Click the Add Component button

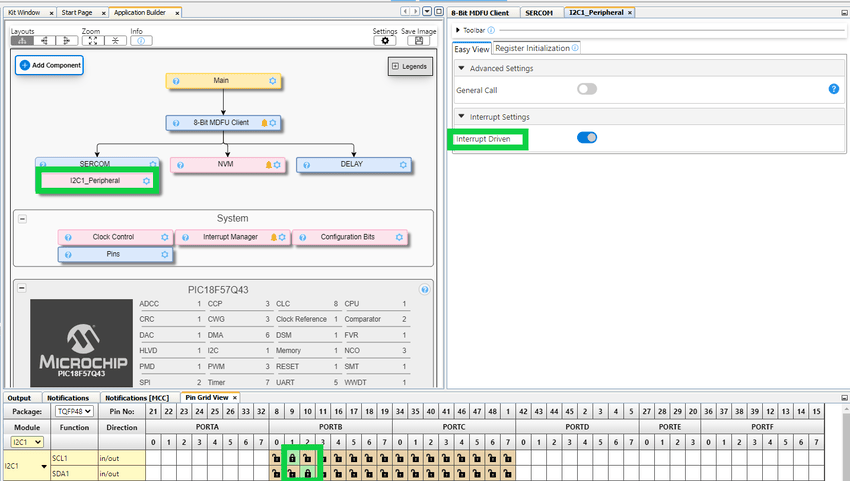(x=49, y=65)
